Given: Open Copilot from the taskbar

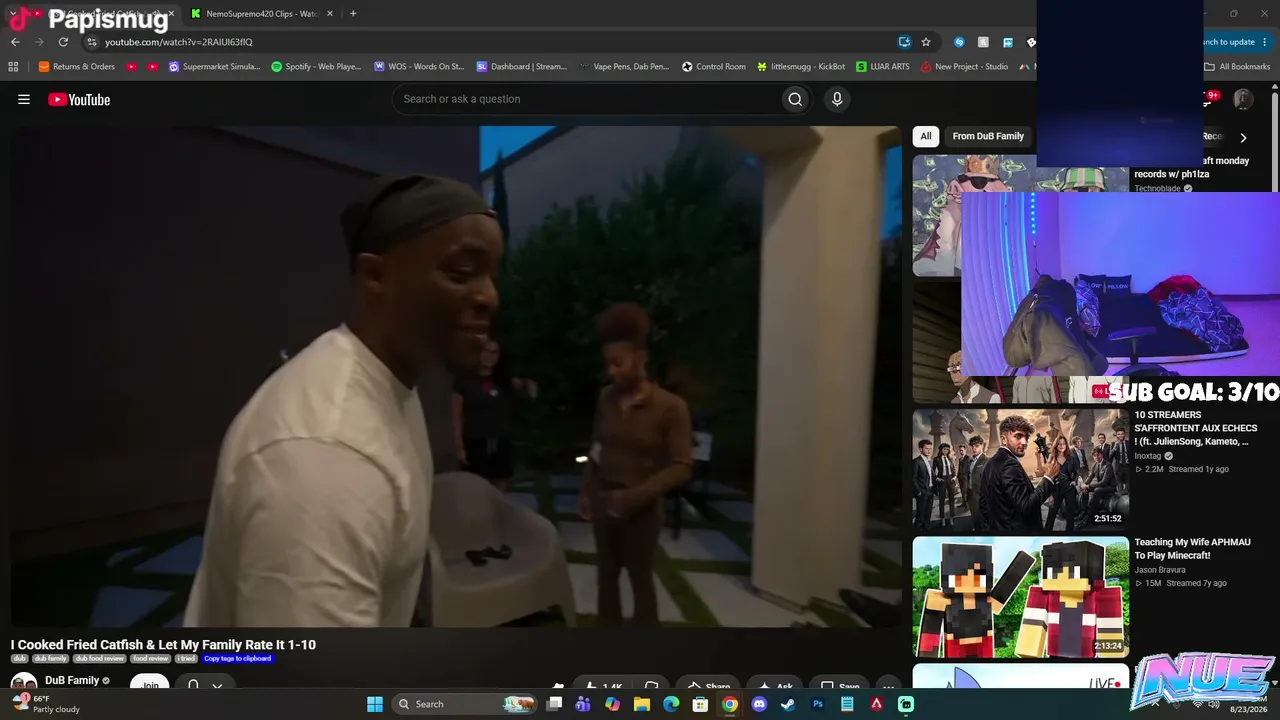Looking at the screenshot, I should point(613,704).
